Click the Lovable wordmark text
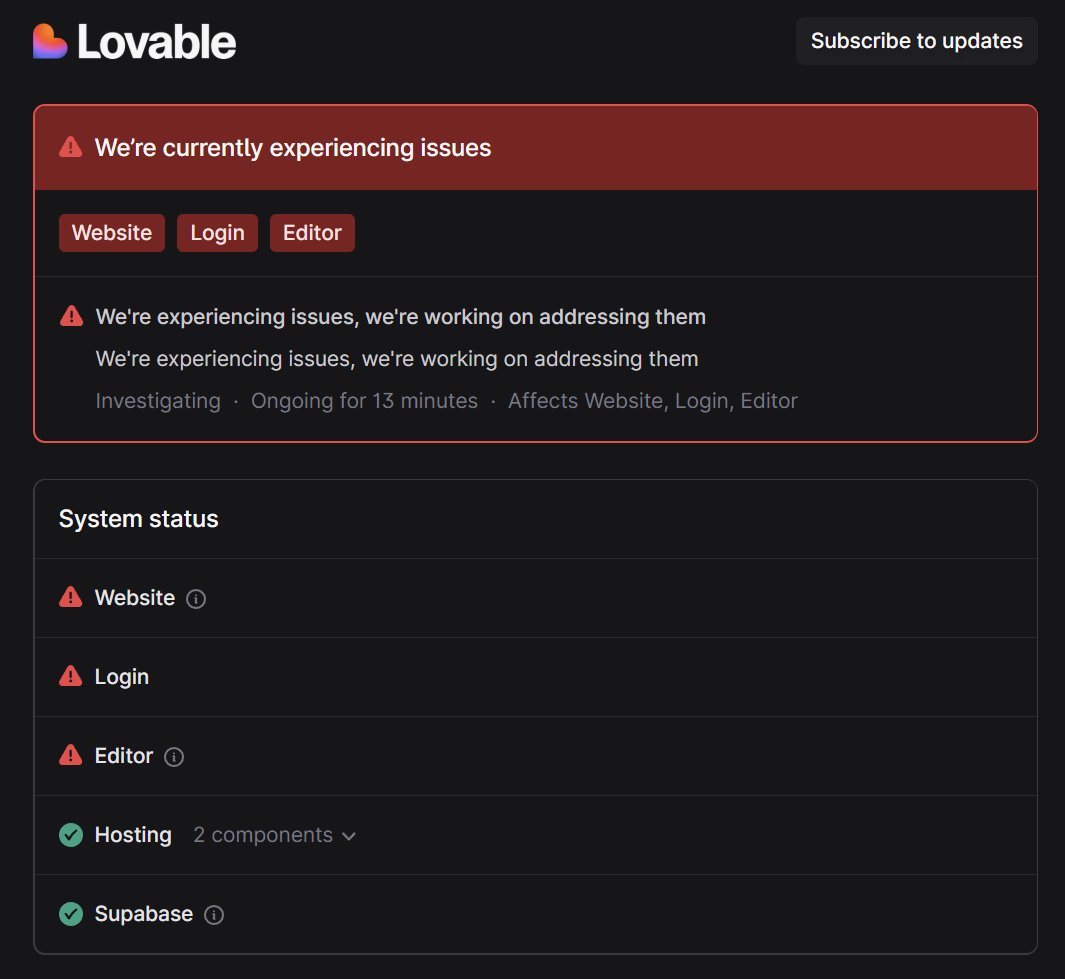 coord(157,42)
